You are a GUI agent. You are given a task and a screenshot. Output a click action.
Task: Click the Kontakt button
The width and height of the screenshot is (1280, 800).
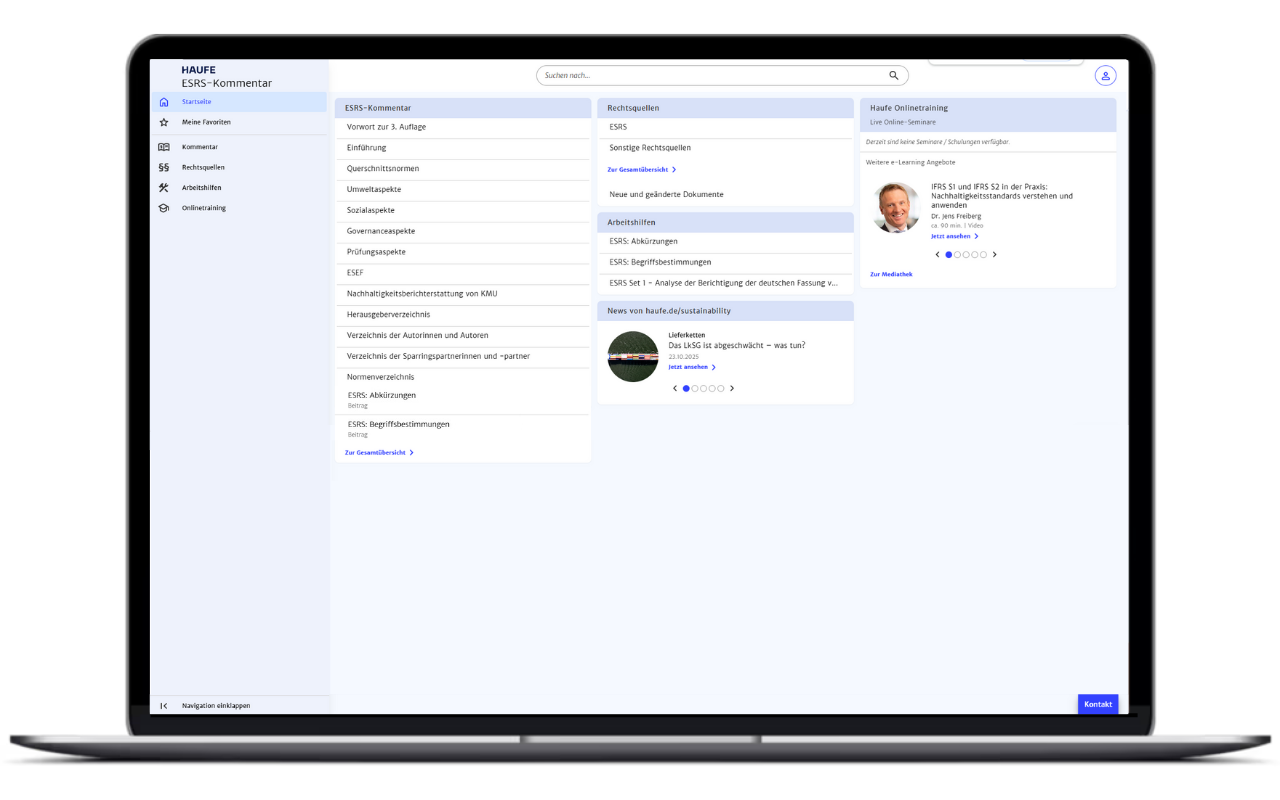pyautogui.click(x=1098, y=704)
